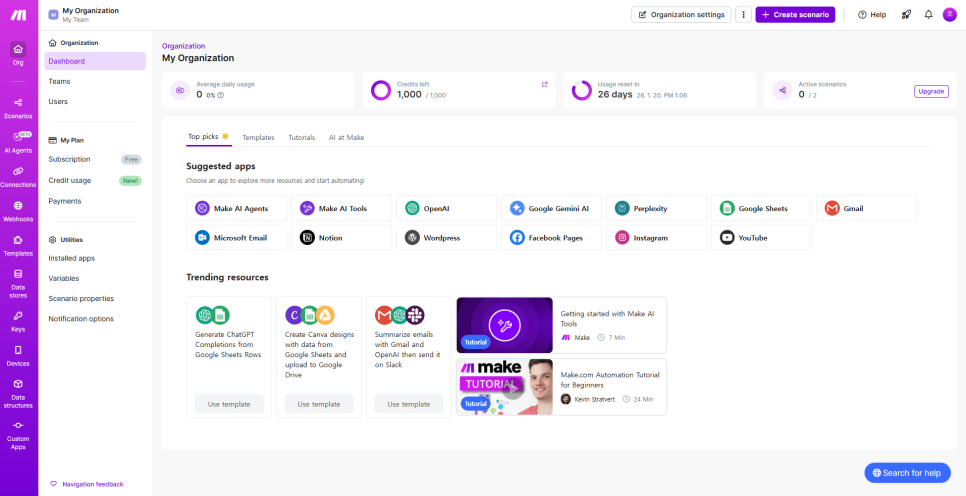The image size is (966, 496).
Task: Click the info icon next to 0%
Action: coord(221,96)
